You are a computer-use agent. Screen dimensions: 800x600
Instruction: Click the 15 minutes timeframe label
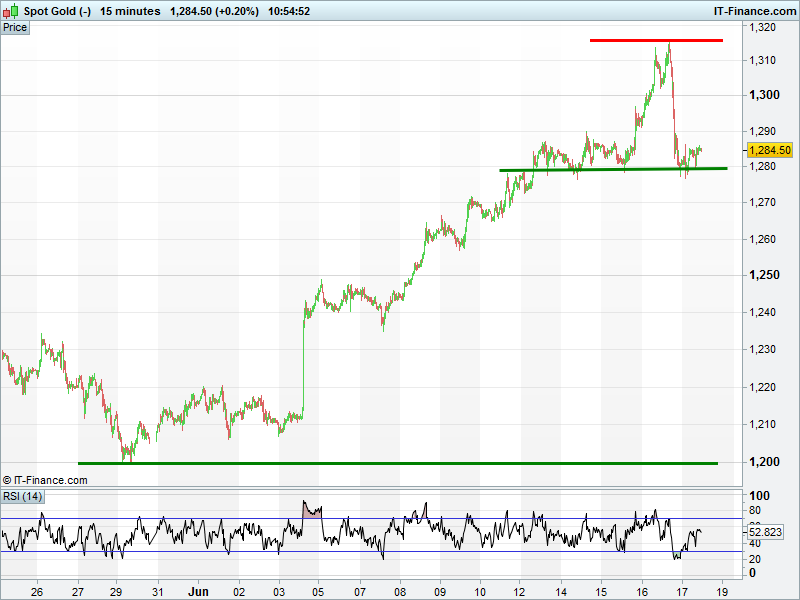pyautogui.click(x=130, y=11)
